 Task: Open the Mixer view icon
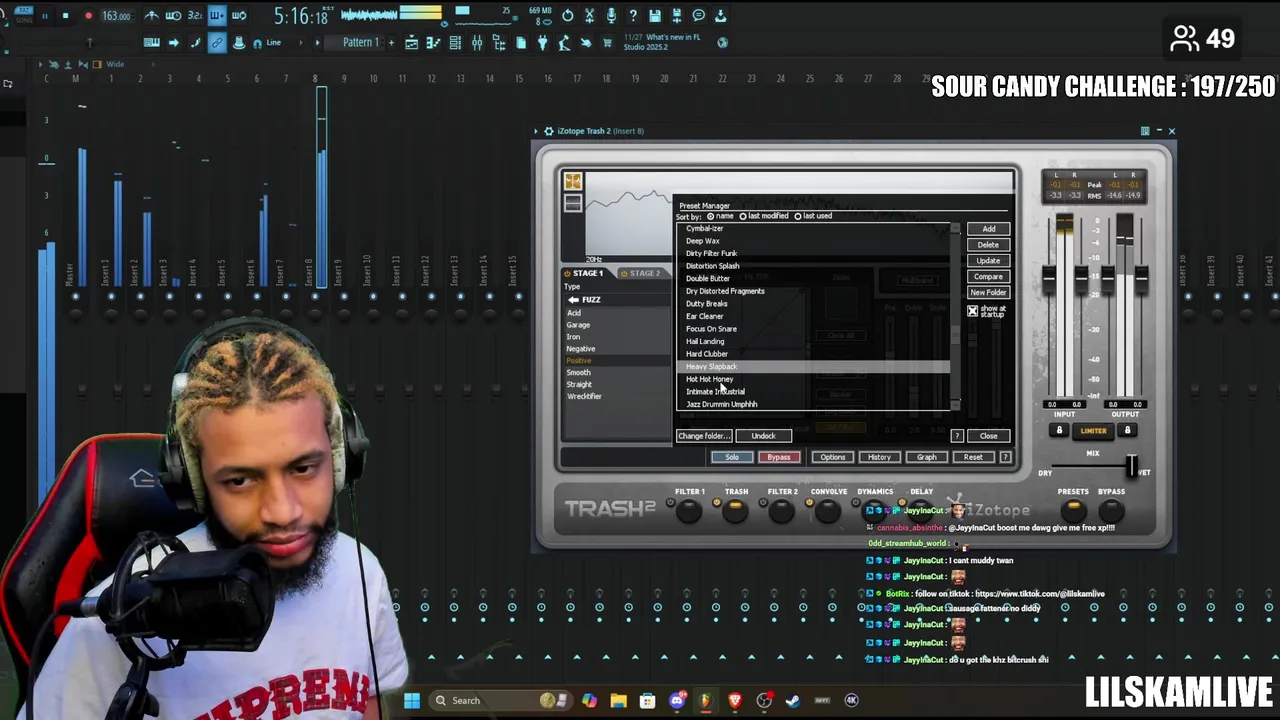(477, 43)
